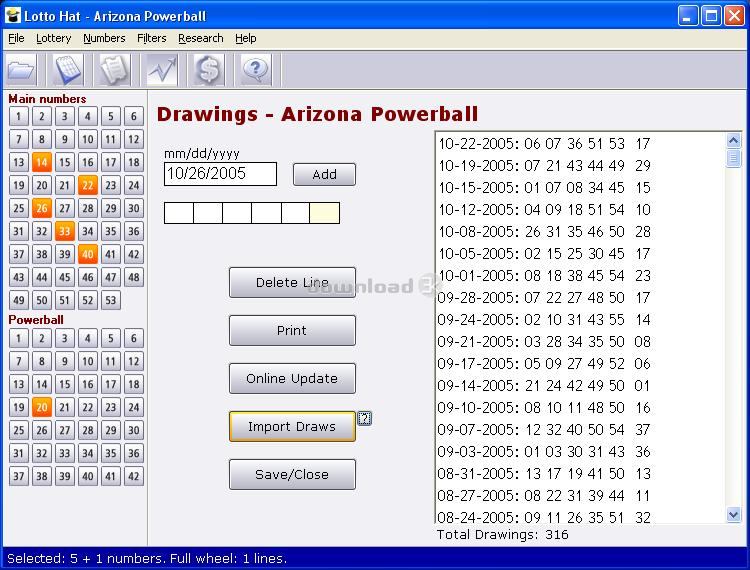Open the Lottery menu
Viewport: 750px width, 570px height.
tap(54, 38)
